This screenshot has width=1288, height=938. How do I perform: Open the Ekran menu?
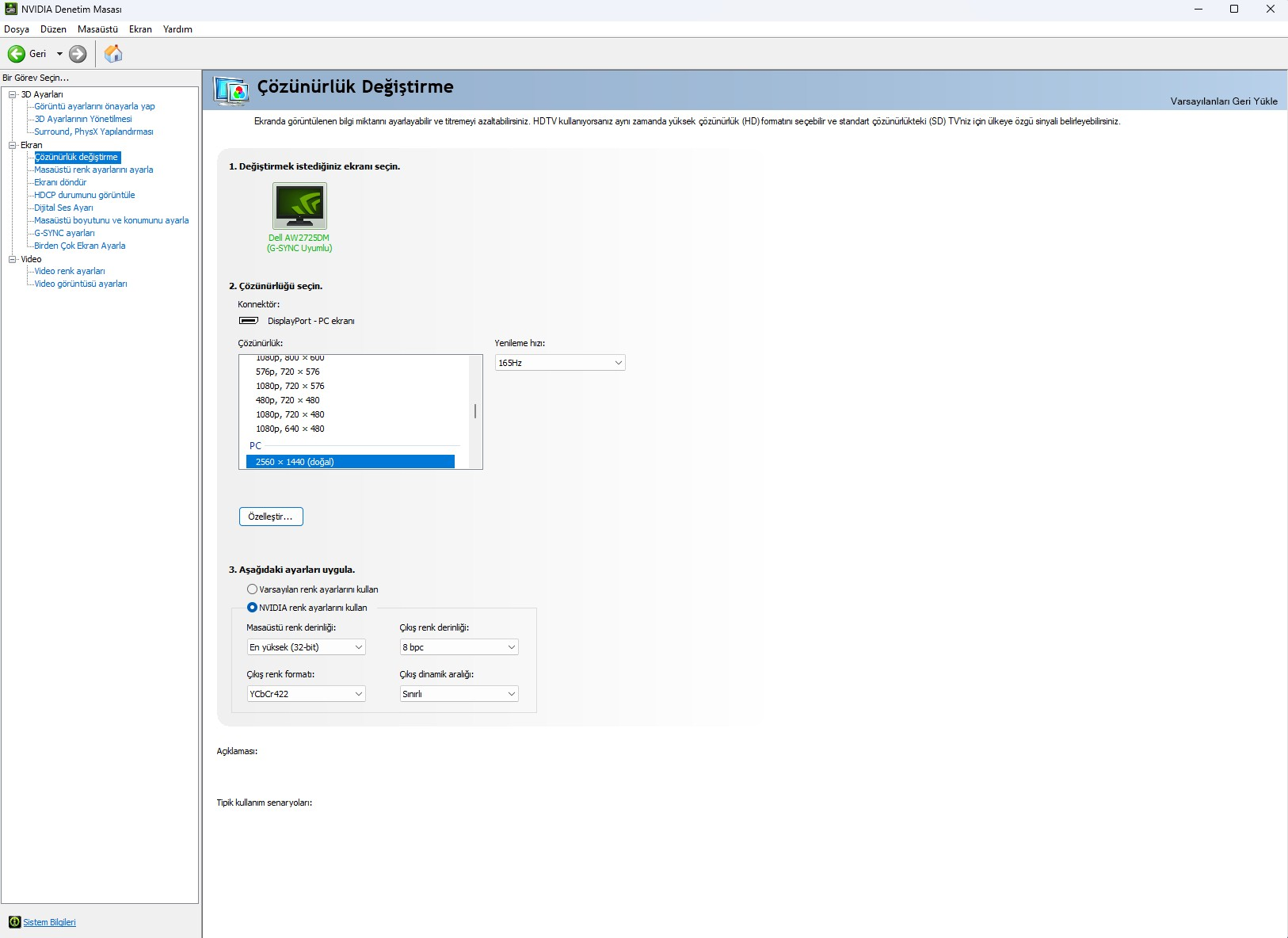point(140,29)
